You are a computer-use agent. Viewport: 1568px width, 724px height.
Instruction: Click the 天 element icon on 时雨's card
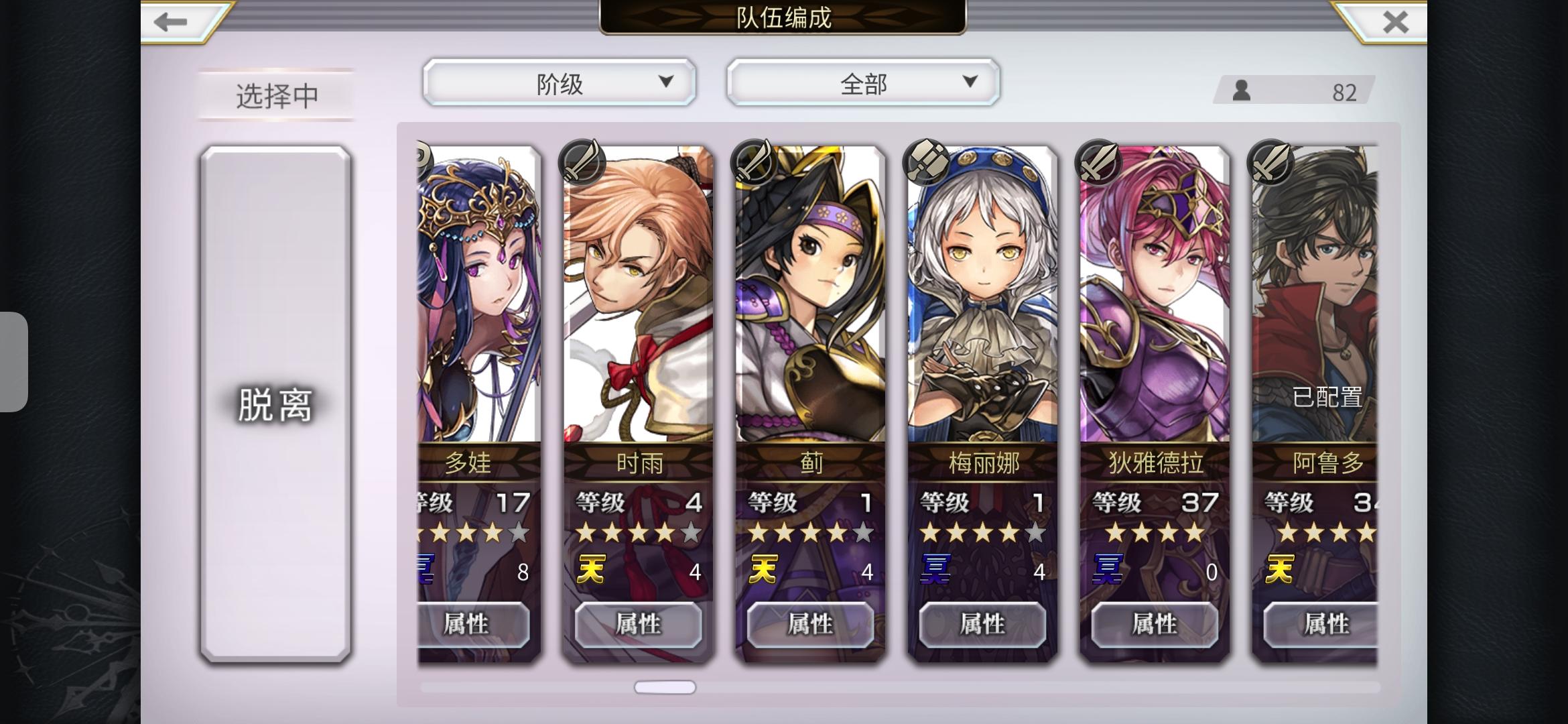pos(591,570)
